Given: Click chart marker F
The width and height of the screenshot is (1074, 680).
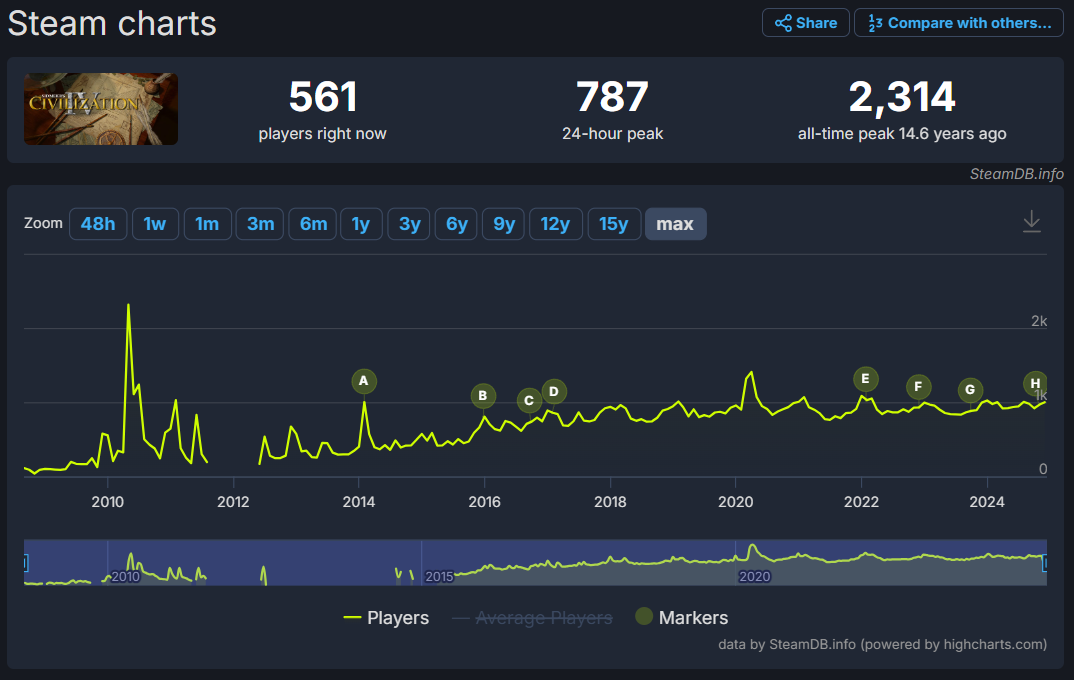Looking at the screenshot, I should tap(919, 387).
